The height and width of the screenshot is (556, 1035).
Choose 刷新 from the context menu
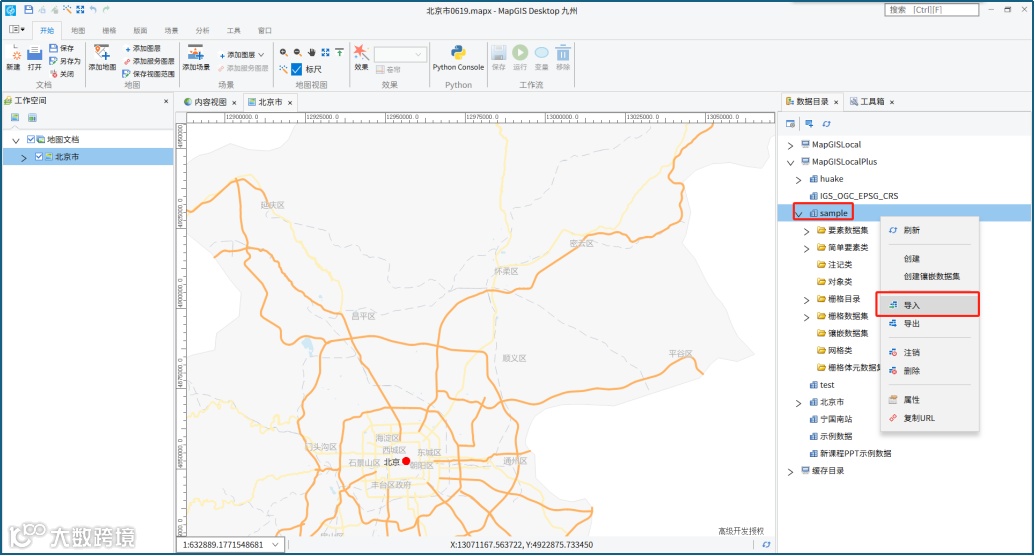[x=928, y=230]
